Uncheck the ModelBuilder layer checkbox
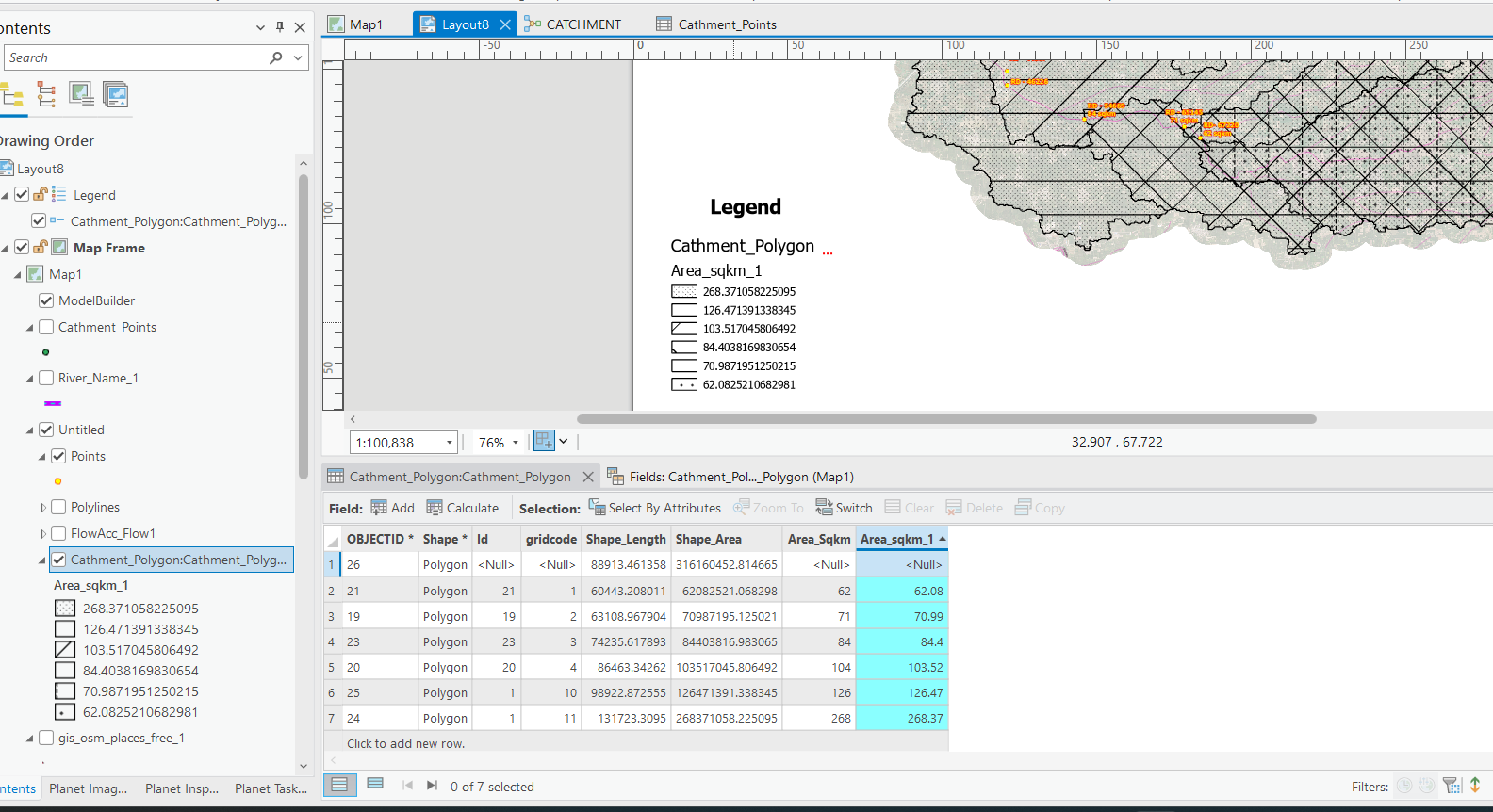 click(x=46, y=300)
